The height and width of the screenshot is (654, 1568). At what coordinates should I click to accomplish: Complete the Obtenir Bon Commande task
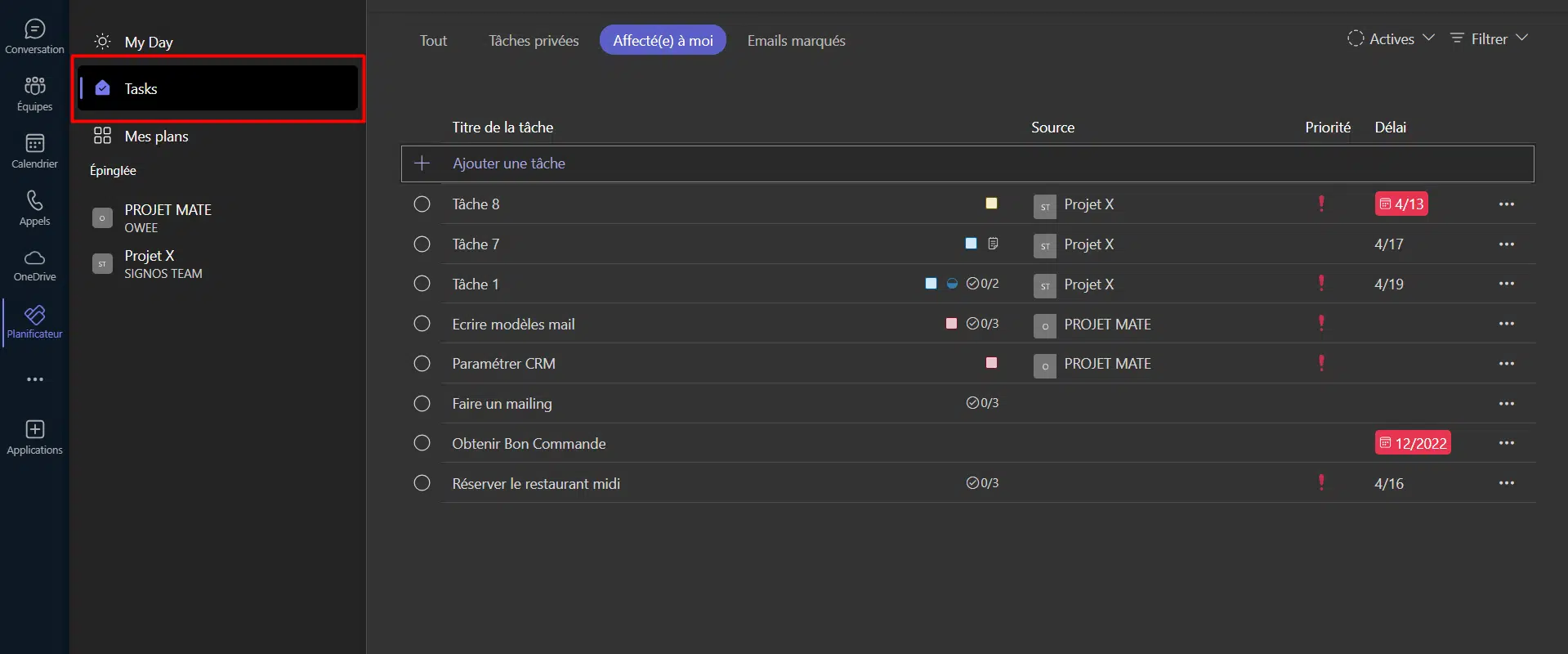coord(422,443)
